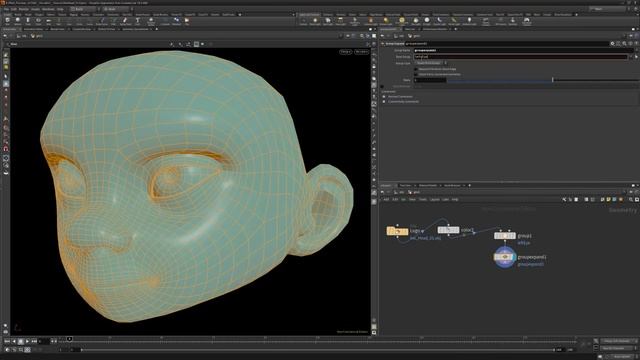Switch to the Render View tab
Image resolution: width=640 pixels, height=360 pixels.
57,29
